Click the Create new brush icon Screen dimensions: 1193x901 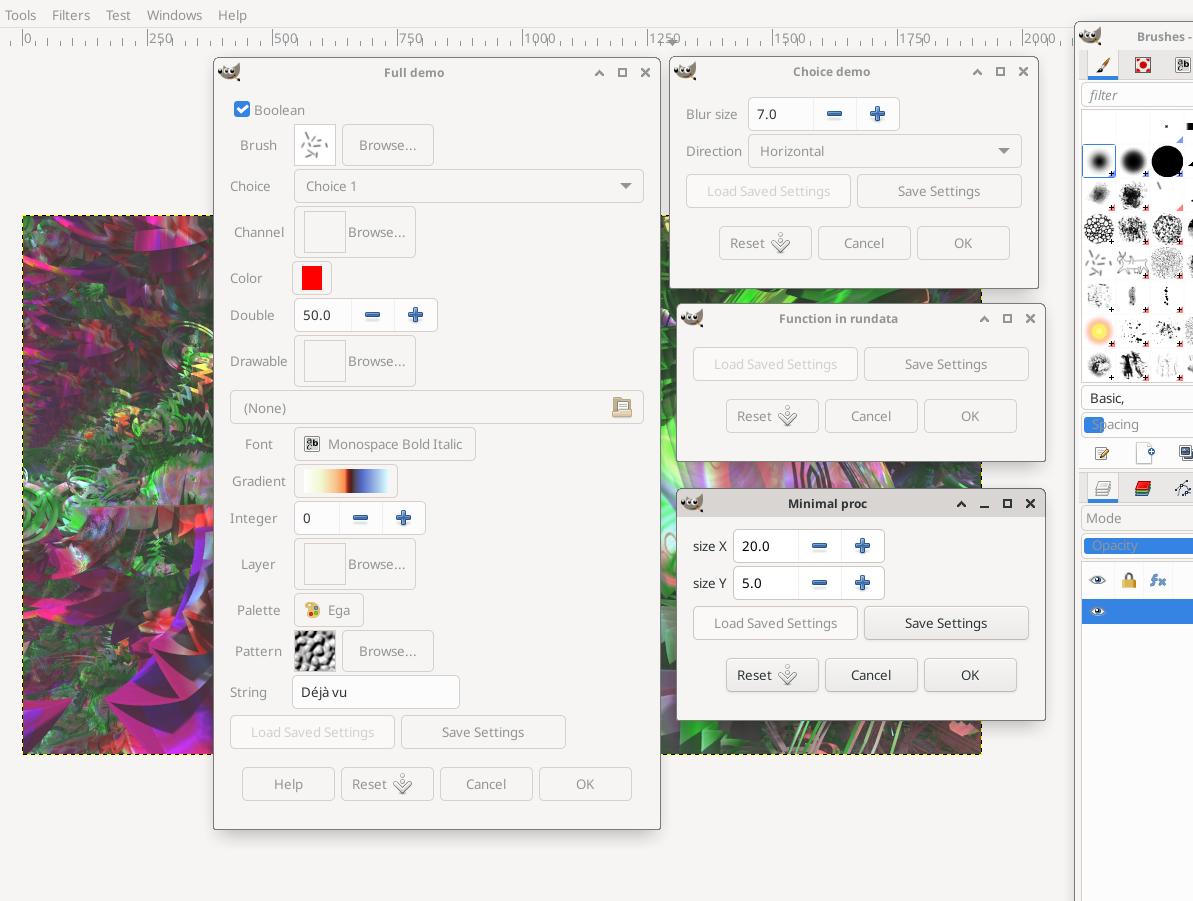coord(1145,454)
